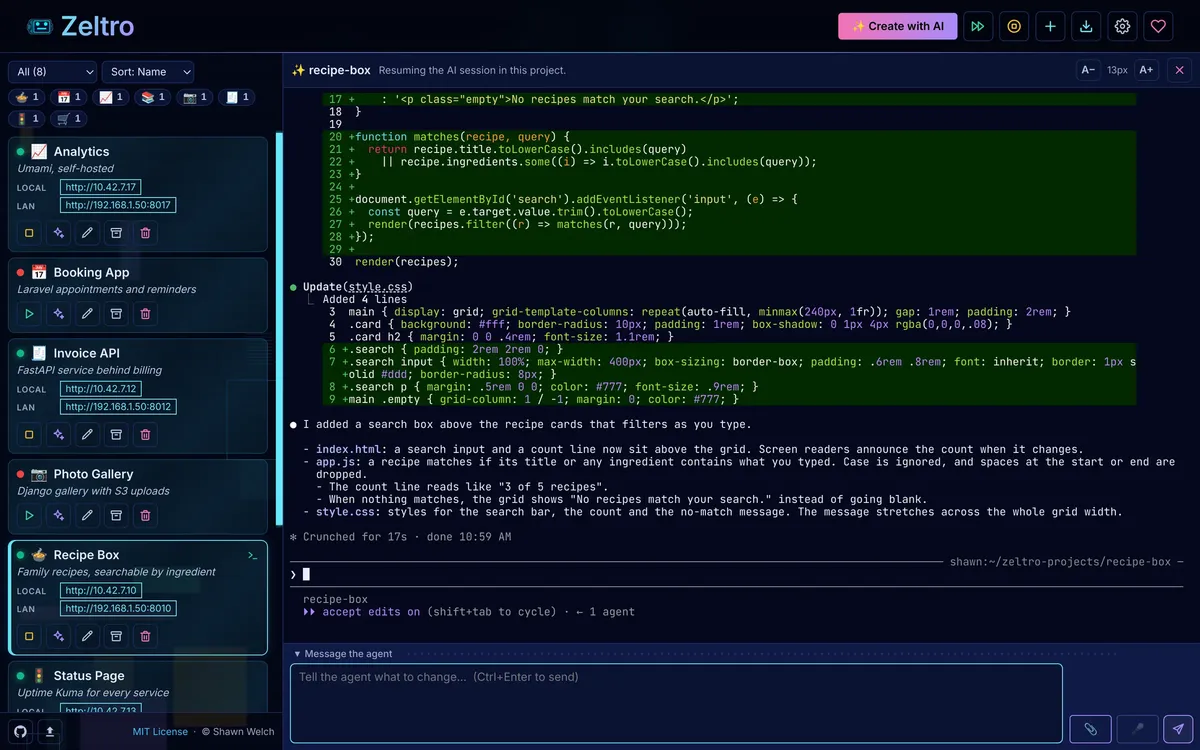Screen dimensions: 1200x750
Task: Click the terminal icon on the Recipe Box card
Action: tap(253, 555)
